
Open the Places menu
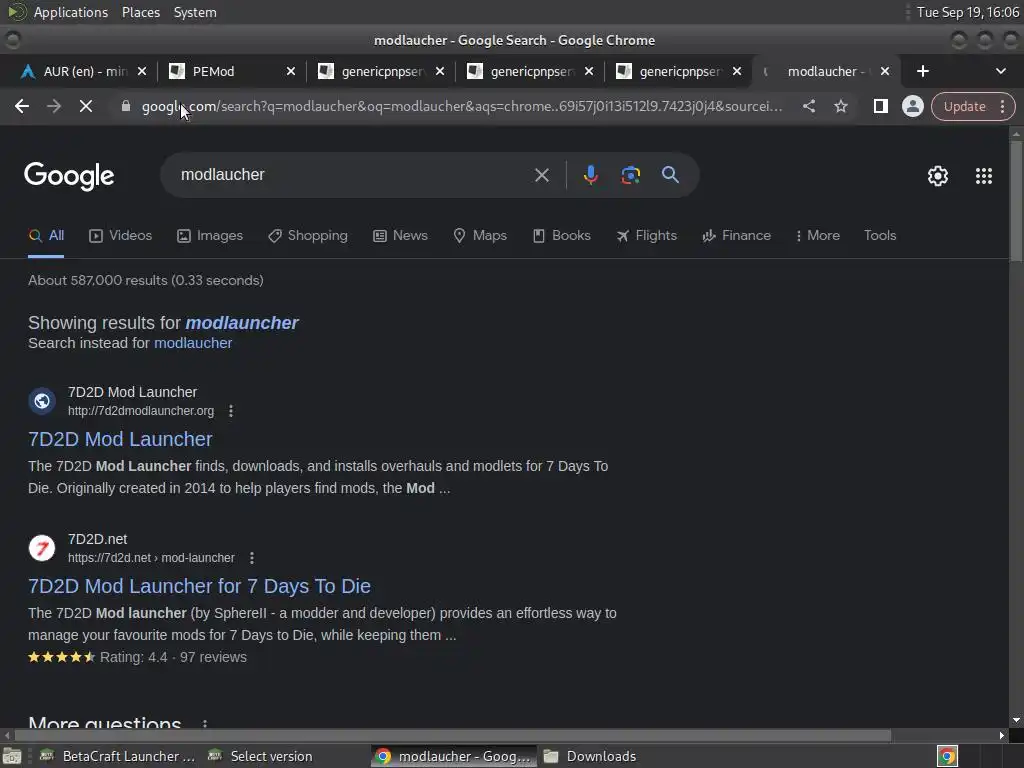pyautogui.click(x=141, y=12)
